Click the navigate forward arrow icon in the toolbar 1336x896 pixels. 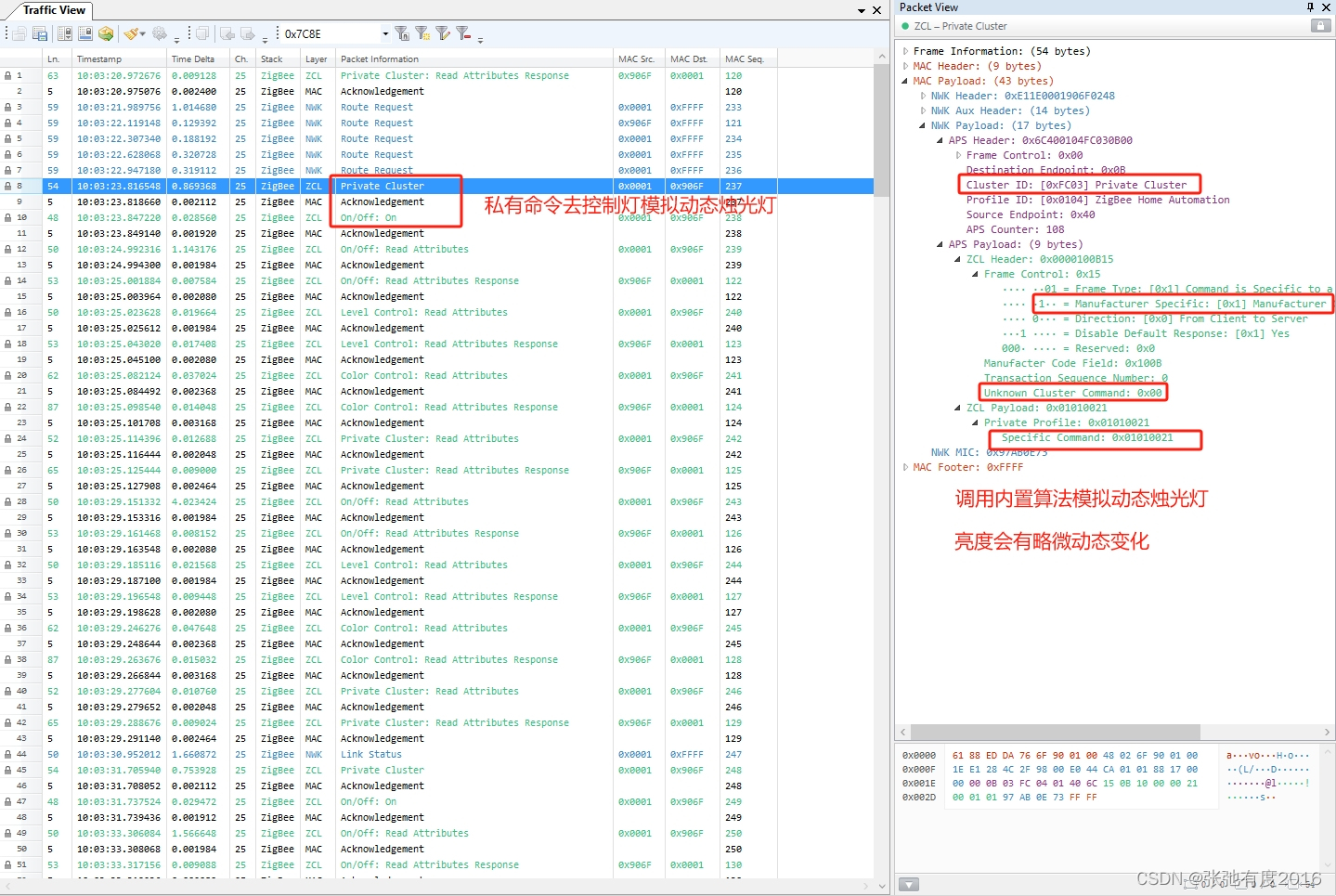tap(248, 33)
